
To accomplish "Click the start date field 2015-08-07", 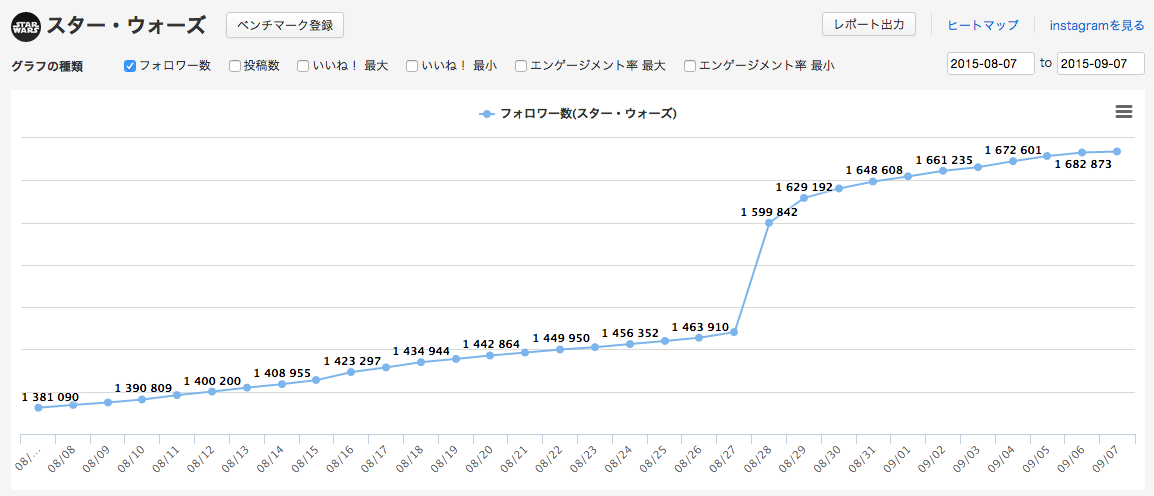I will coord(990,63).
